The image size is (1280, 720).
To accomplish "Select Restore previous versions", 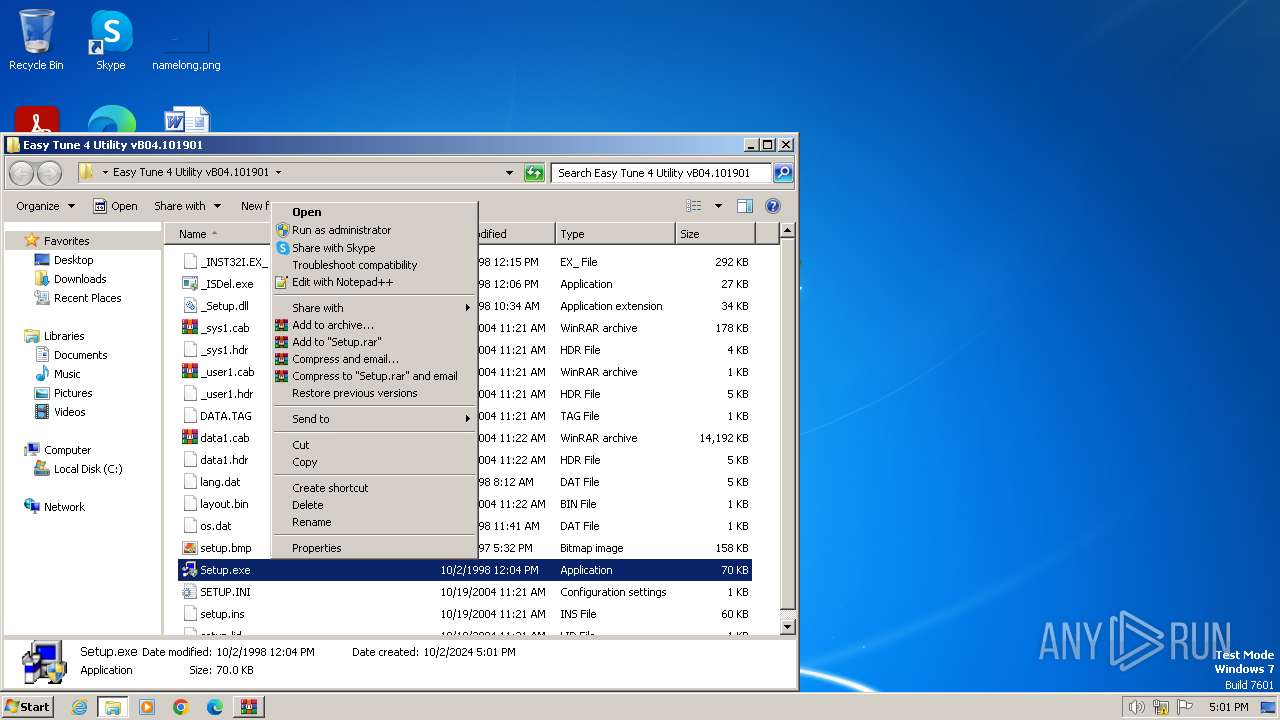I will (x=375, y=393).
